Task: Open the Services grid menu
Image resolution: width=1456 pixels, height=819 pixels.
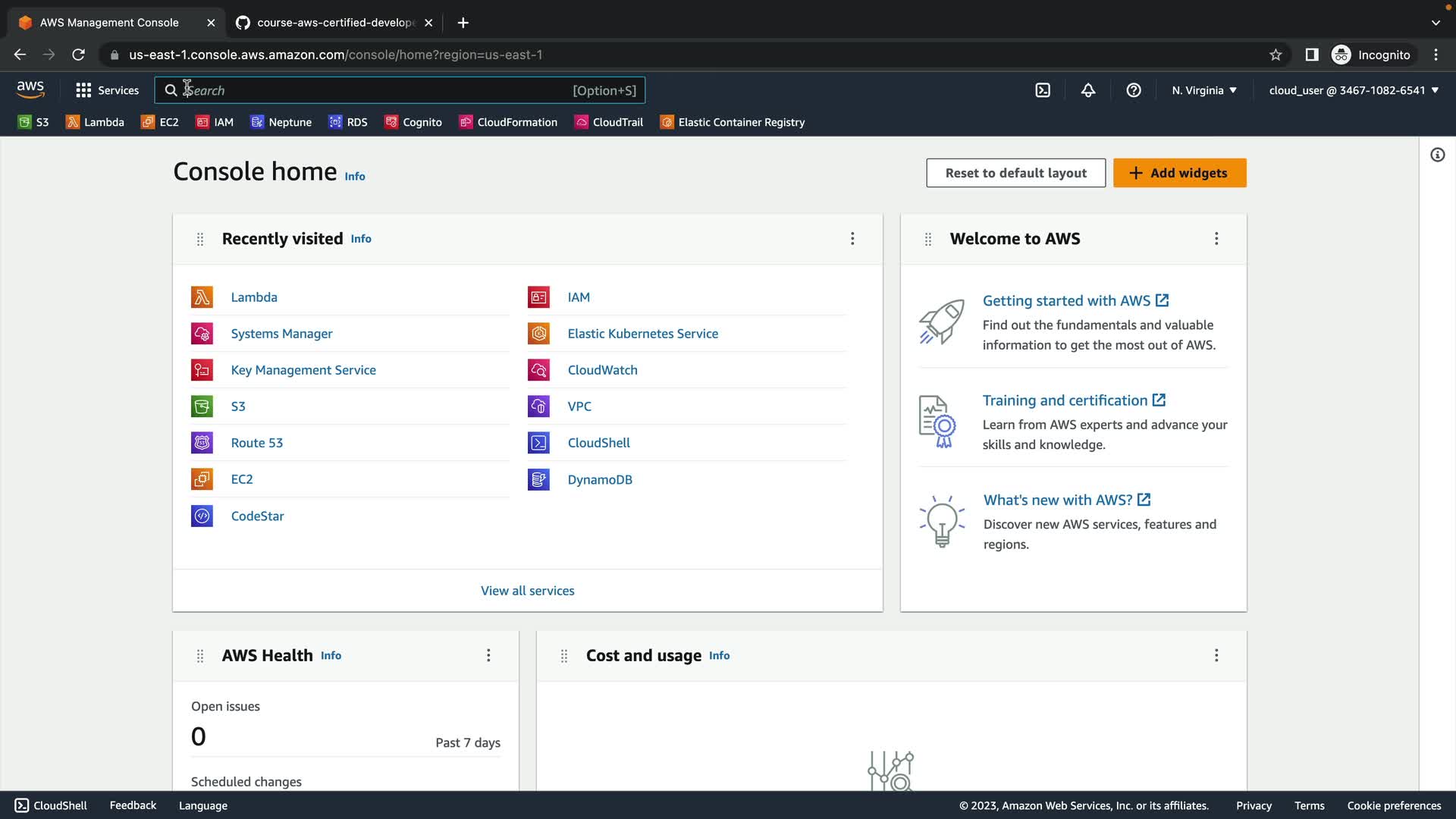Action: [x=107, y=90]
